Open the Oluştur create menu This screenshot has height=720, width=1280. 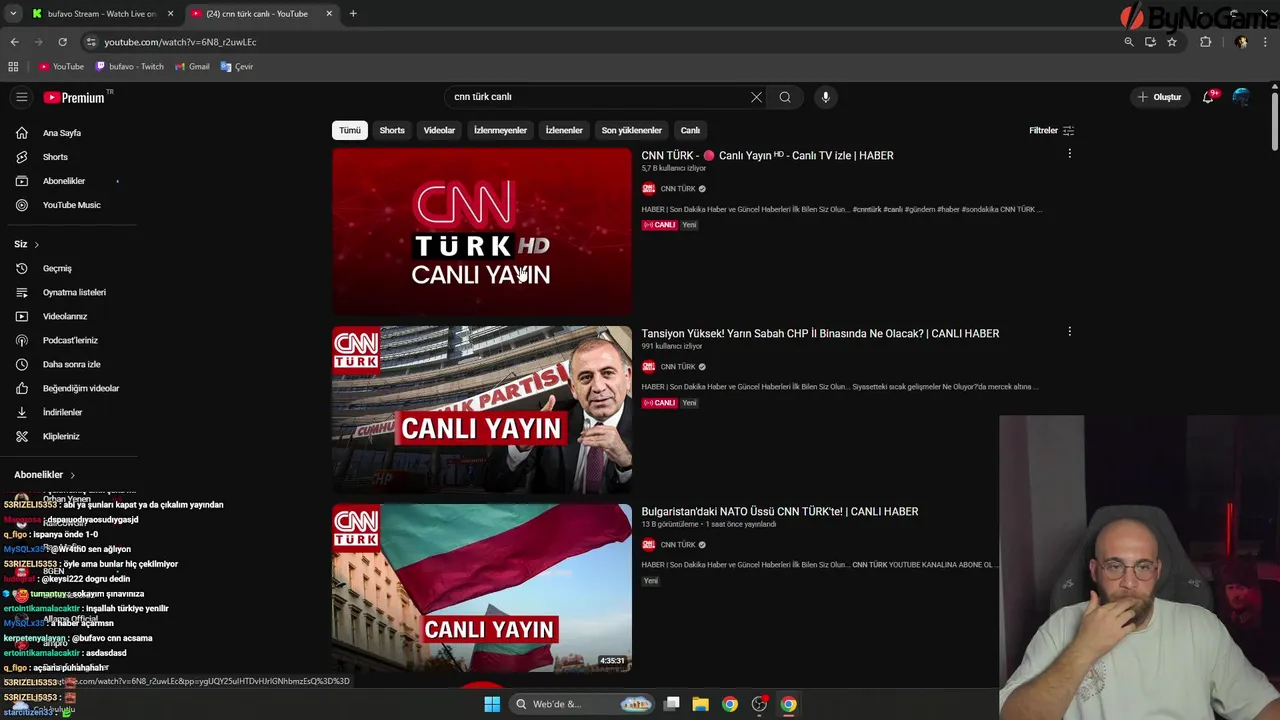[1158, 97]
